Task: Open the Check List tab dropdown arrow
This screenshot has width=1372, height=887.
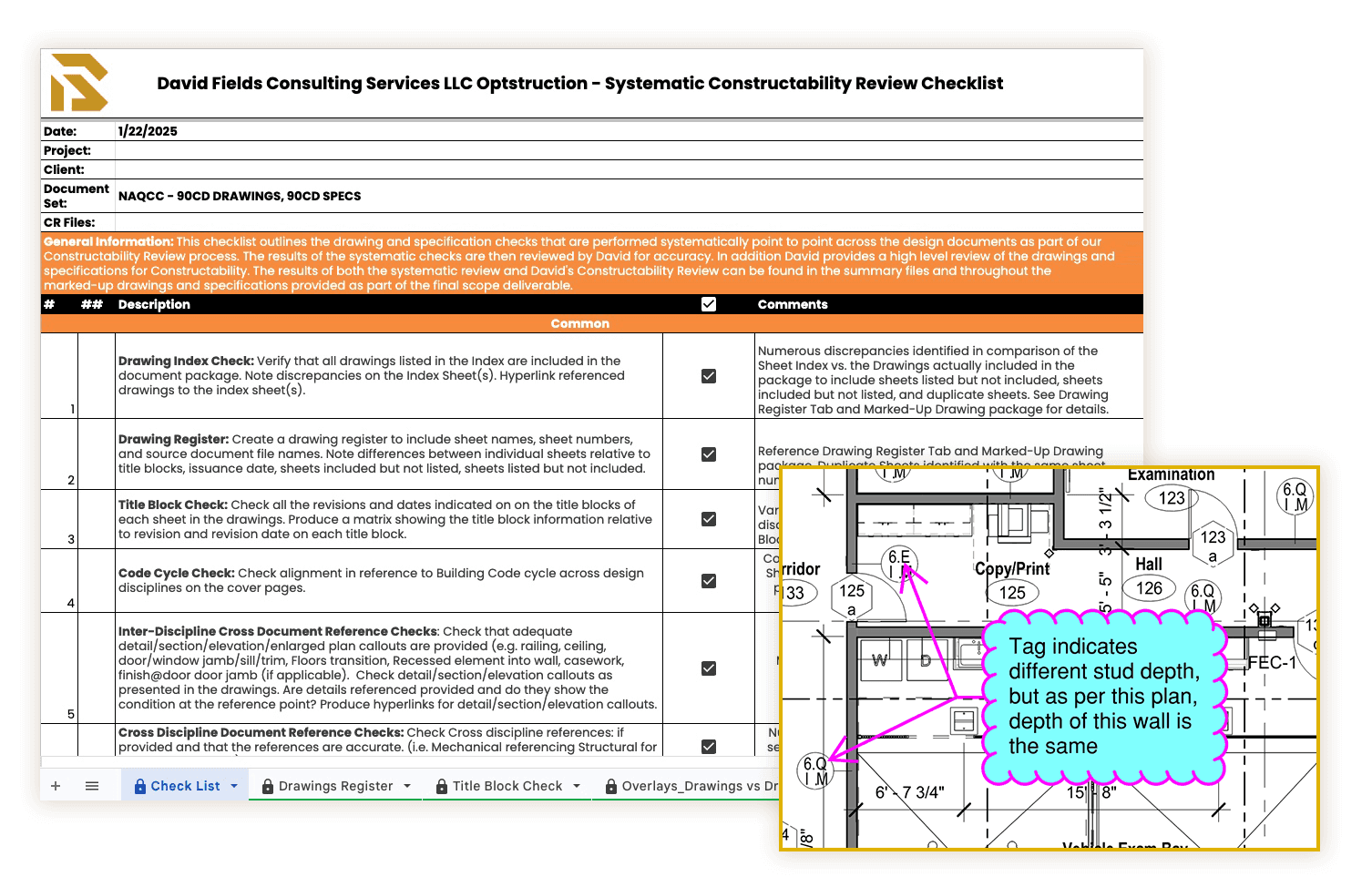Action: tap(234, 786)
